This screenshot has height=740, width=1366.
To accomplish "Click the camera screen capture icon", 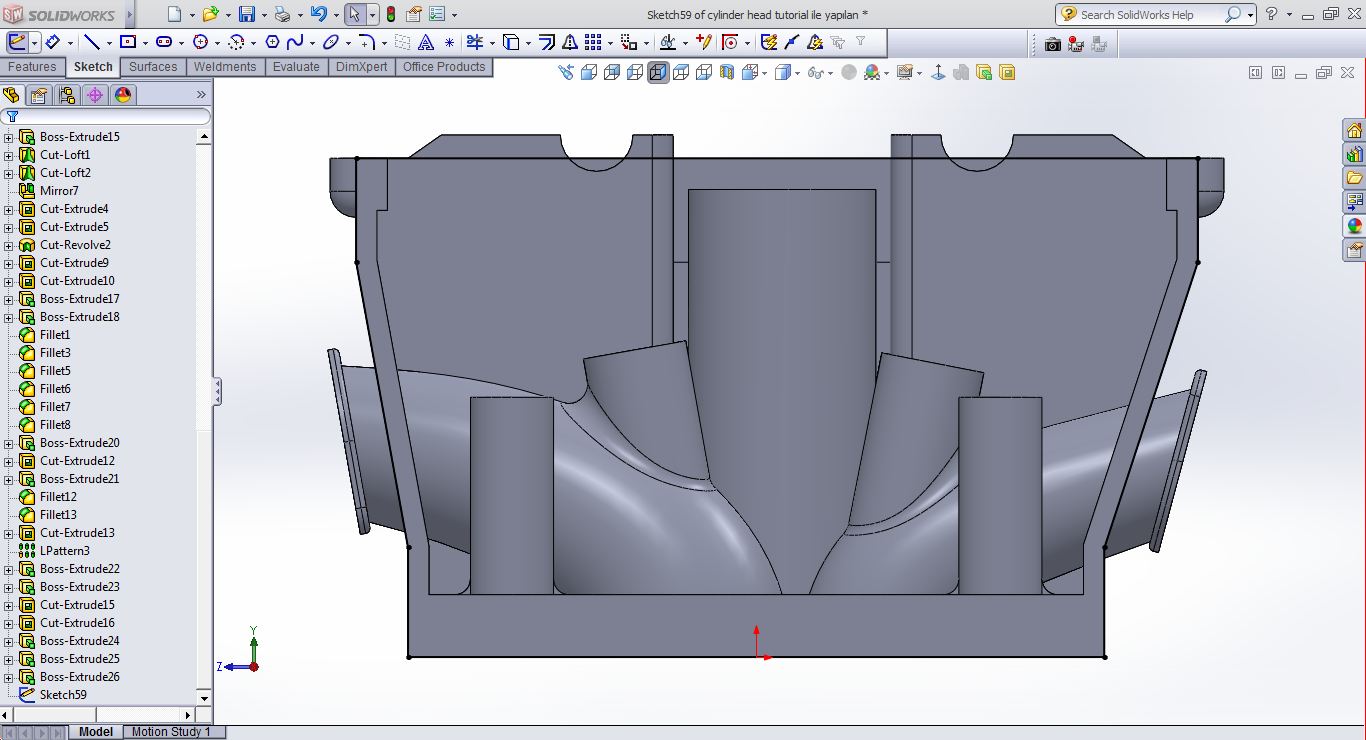I will (1052, 44).
